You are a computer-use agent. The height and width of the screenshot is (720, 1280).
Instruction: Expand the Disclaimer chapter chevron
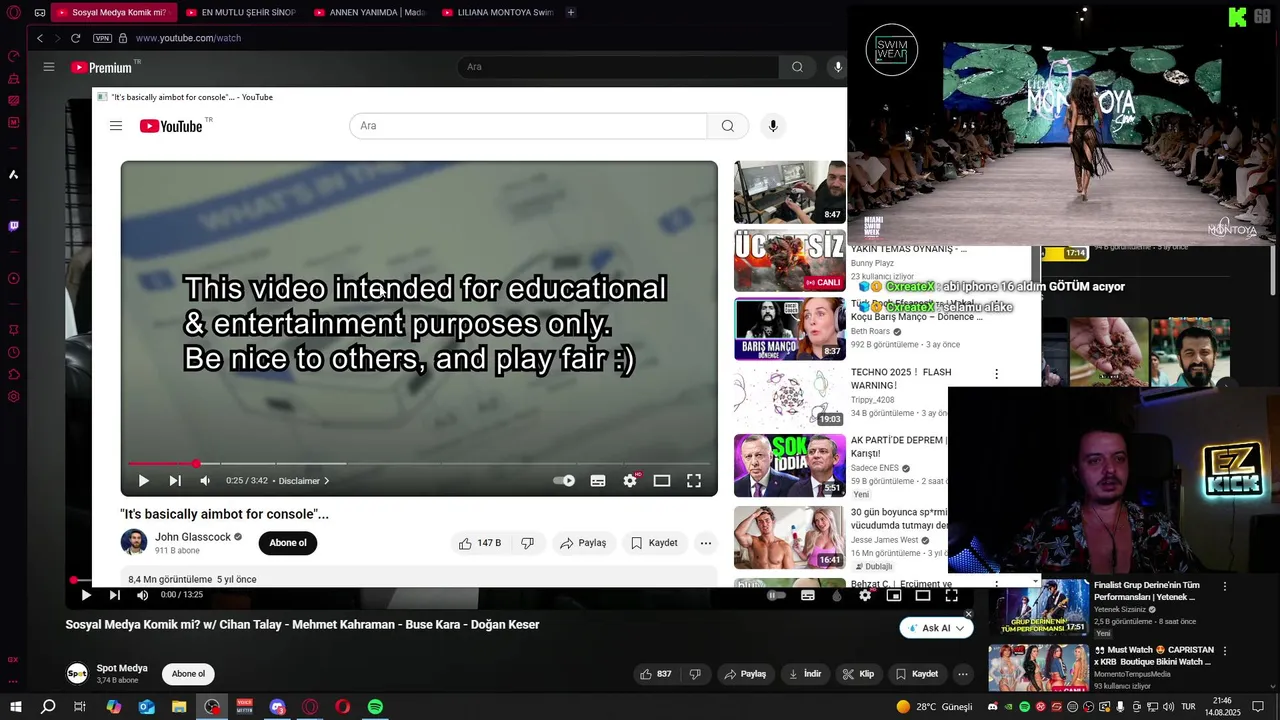(x=326, y=481)
